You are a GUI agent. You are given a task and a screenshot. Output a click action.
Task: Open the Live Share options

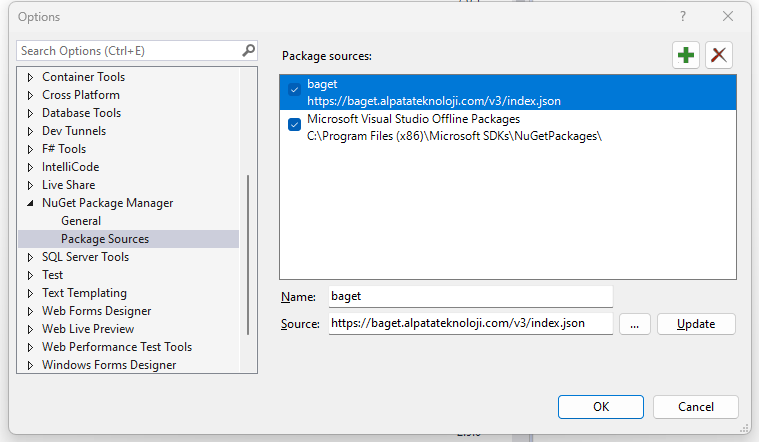point(69,185)
